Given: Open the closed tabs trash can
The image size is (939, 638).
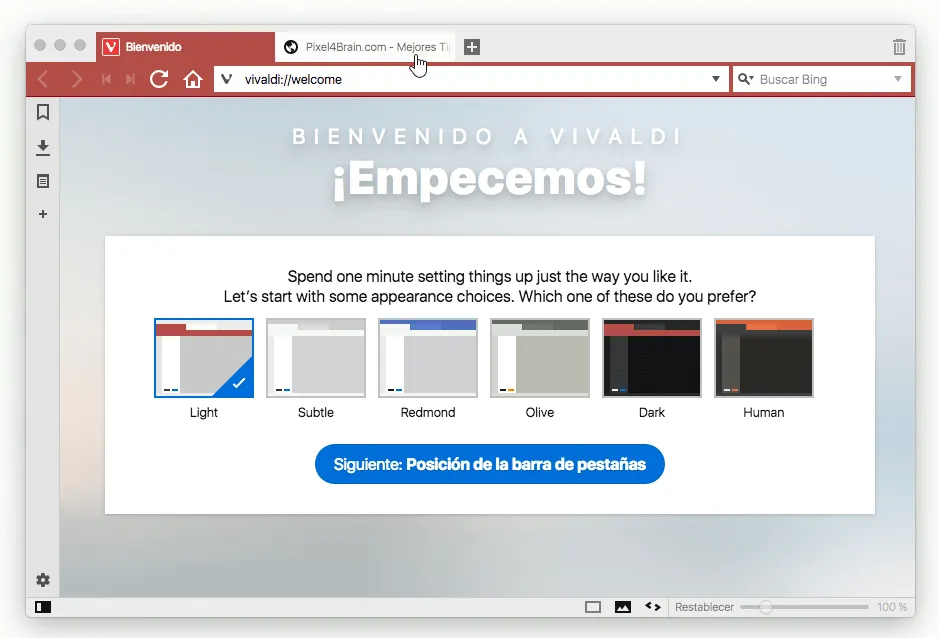Looking at the screenshot, I should 899,47.
